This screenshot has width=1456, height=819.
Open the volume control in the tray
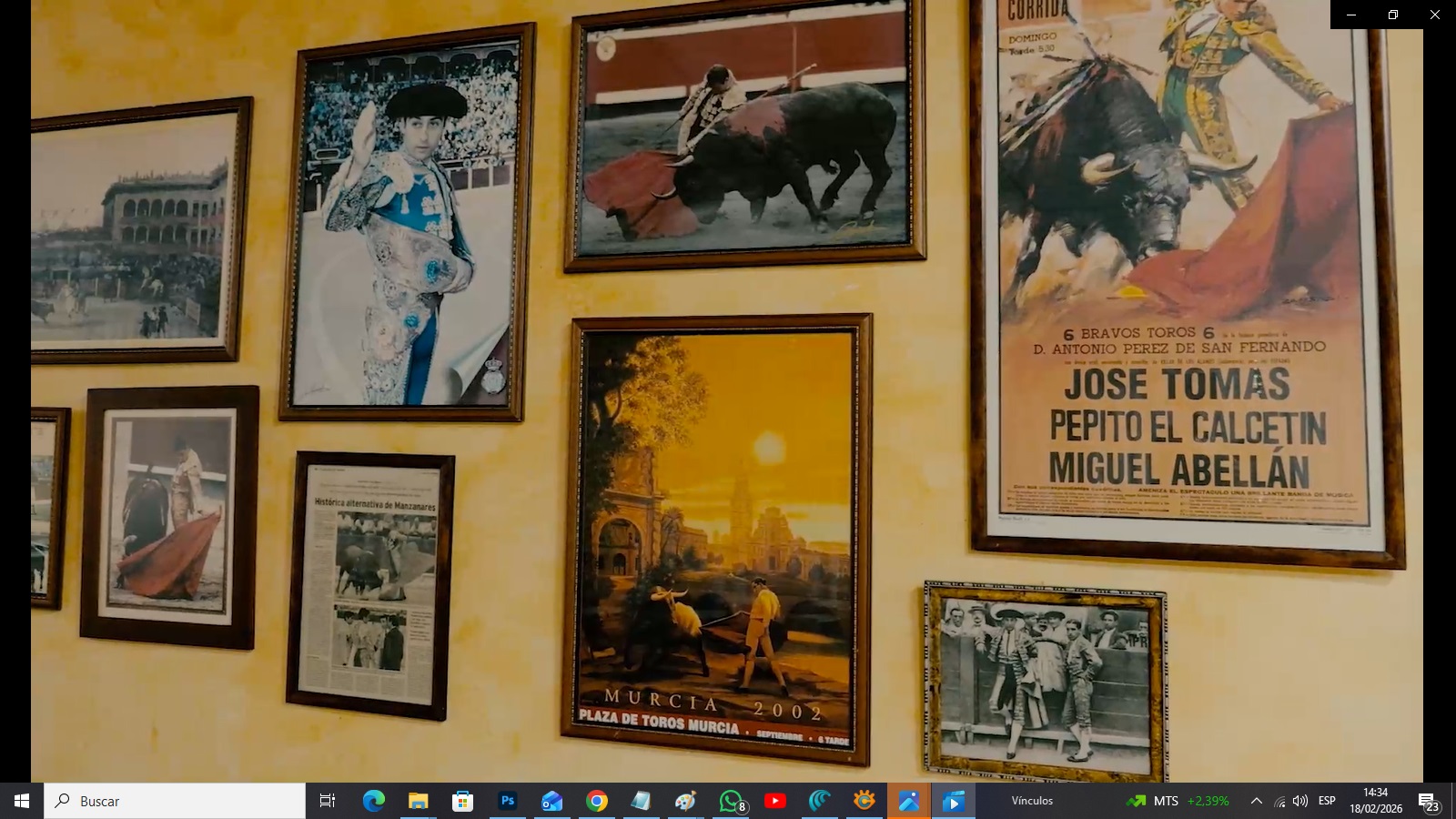(1300, 801)
